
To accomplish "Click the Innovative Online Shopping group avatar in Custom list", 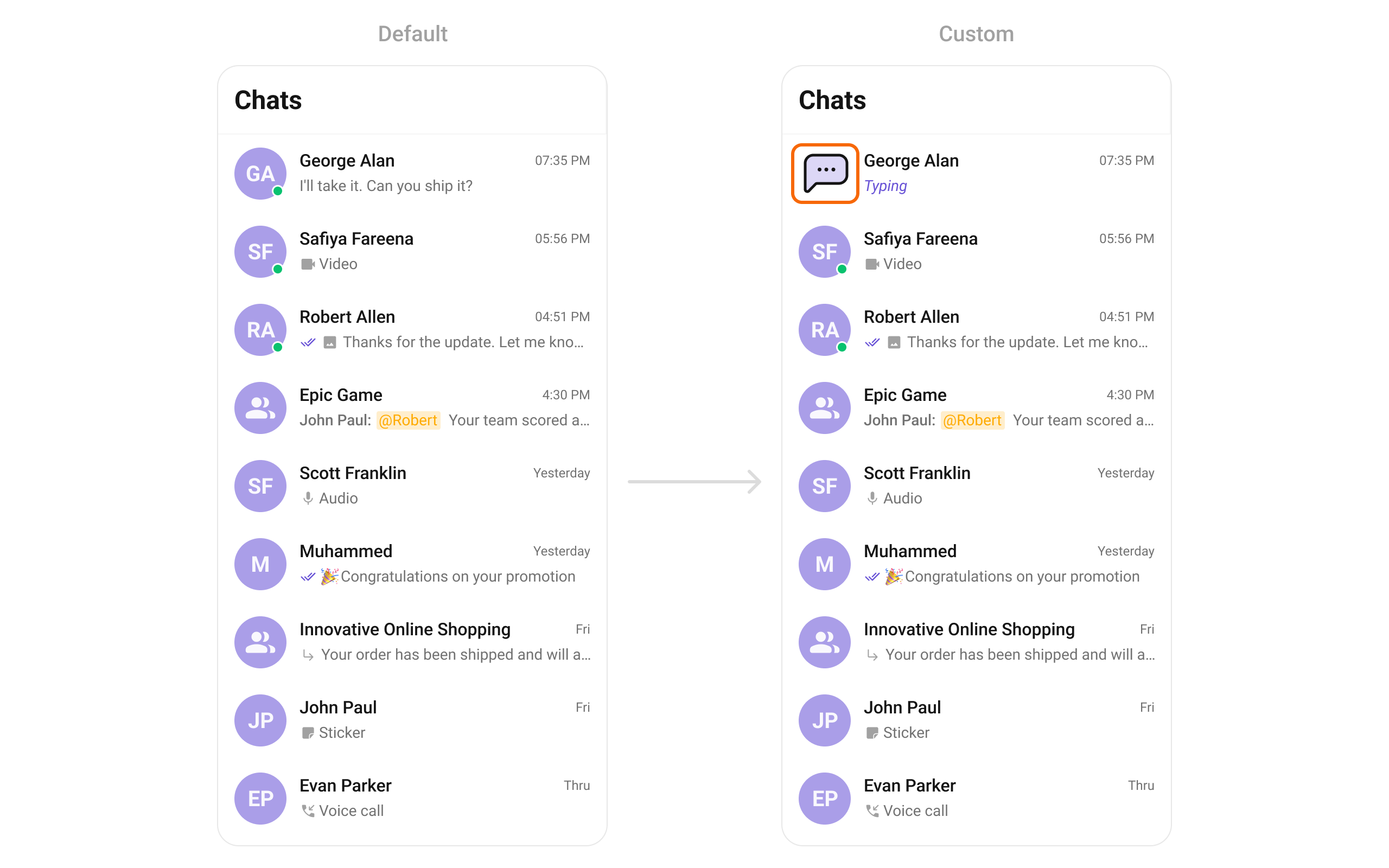I will tap(824, 642).
